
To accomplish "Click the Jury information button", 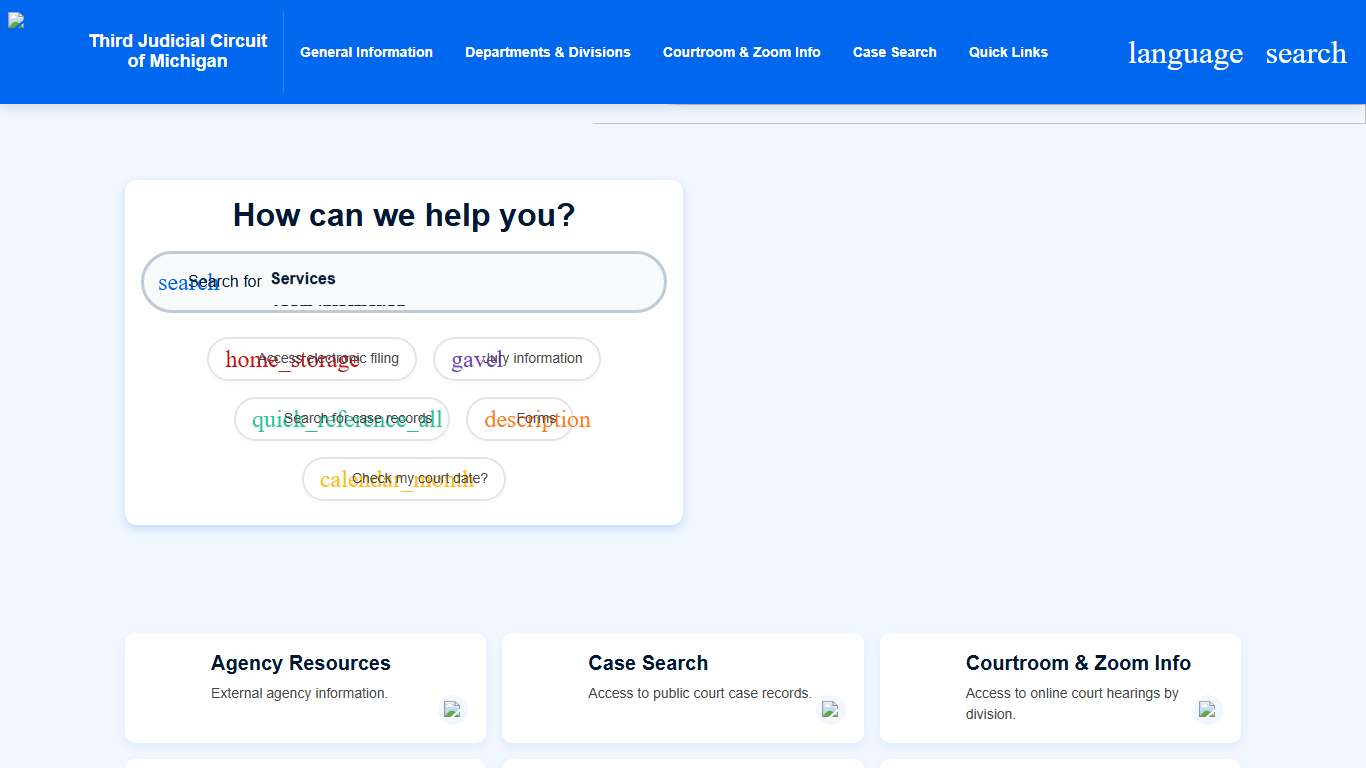I will pos(516,359).
